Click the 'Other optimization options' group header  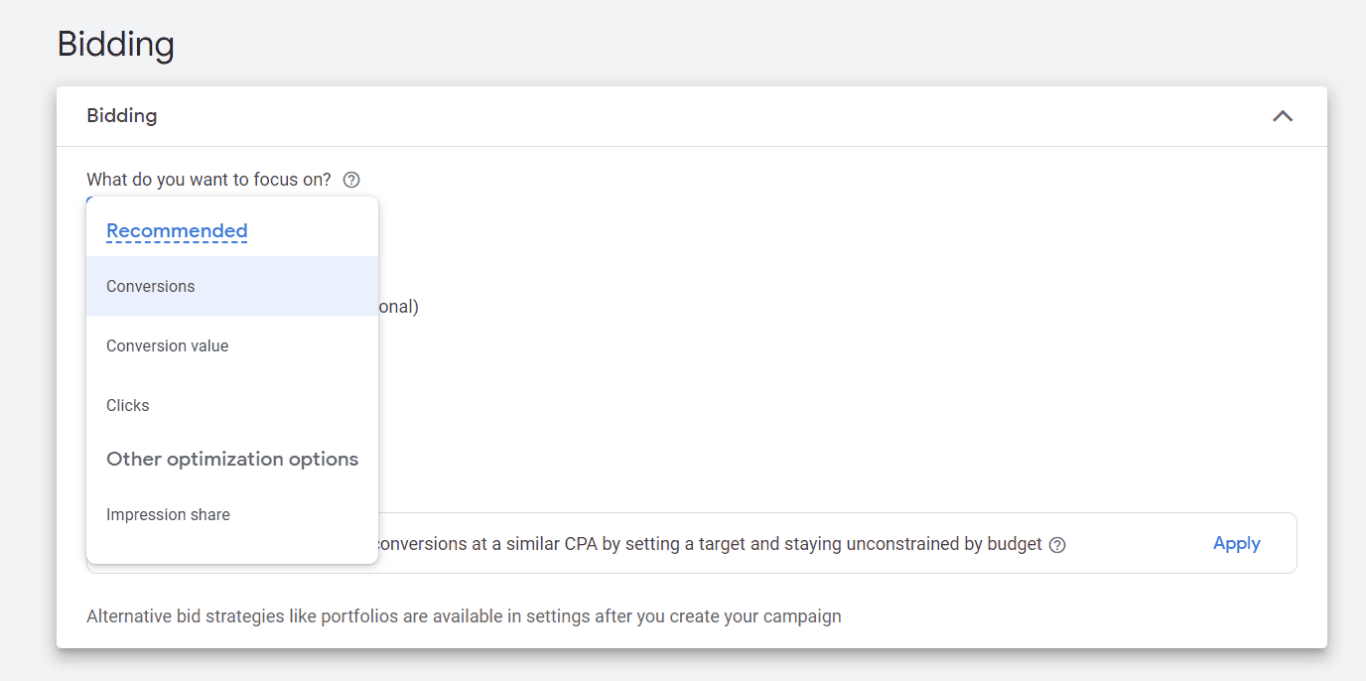tap(232, 459)
